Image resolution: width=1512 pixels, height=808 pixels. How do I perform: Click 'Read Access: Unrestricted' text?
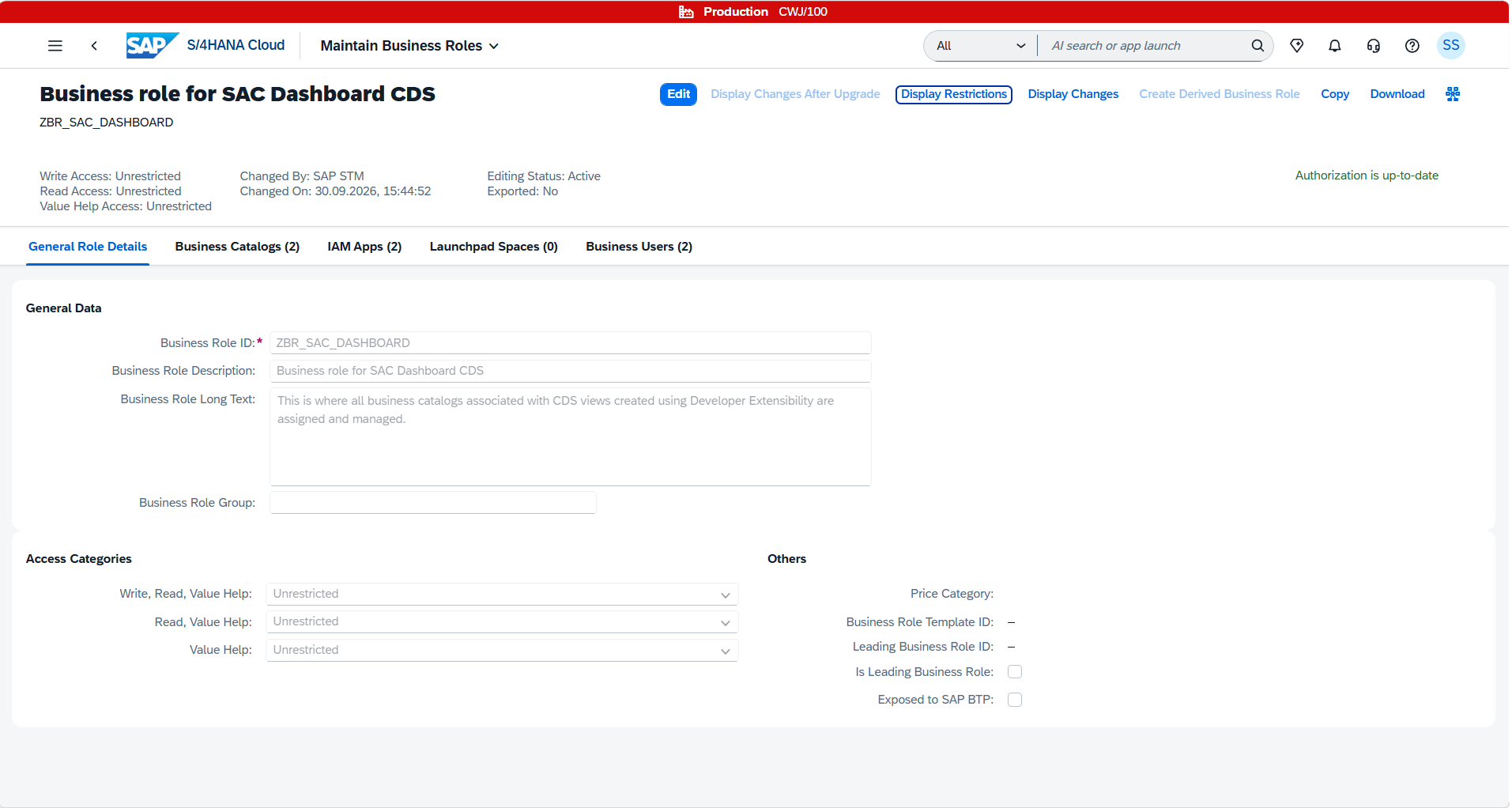pyautogui.click(x=111, y=191)
